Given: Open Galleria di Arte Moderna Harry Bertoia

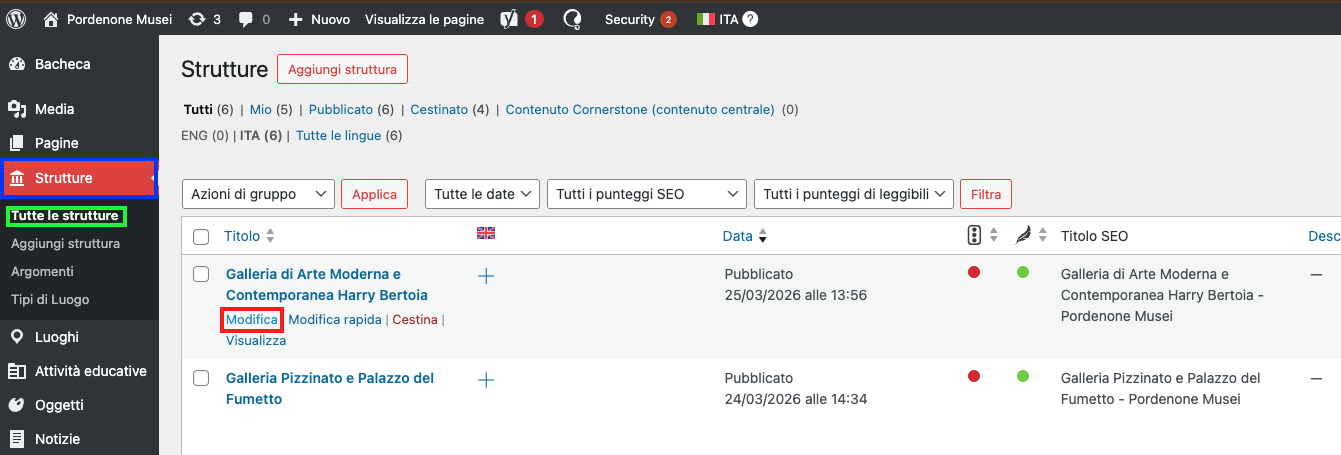Looking at the screenshot, I should 327,284.
